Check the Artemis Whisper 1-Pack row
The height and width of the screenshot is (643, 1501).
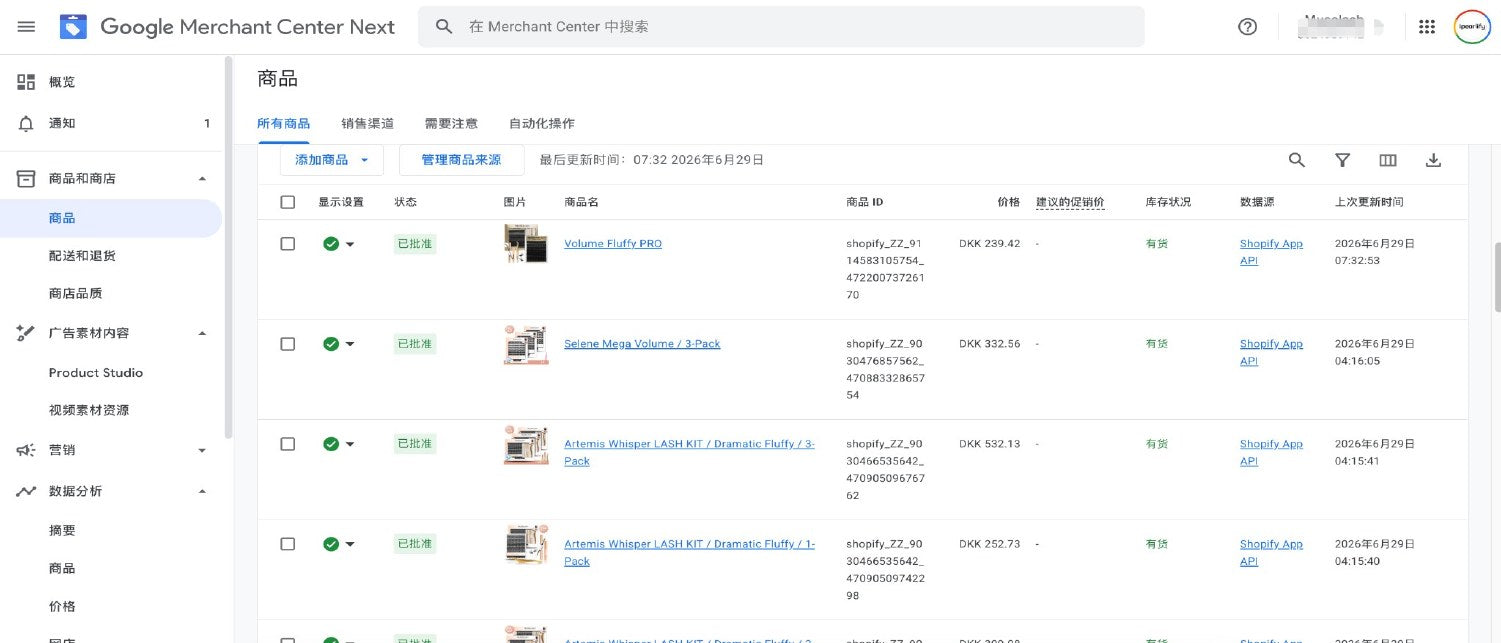click(x=288, y=544)
